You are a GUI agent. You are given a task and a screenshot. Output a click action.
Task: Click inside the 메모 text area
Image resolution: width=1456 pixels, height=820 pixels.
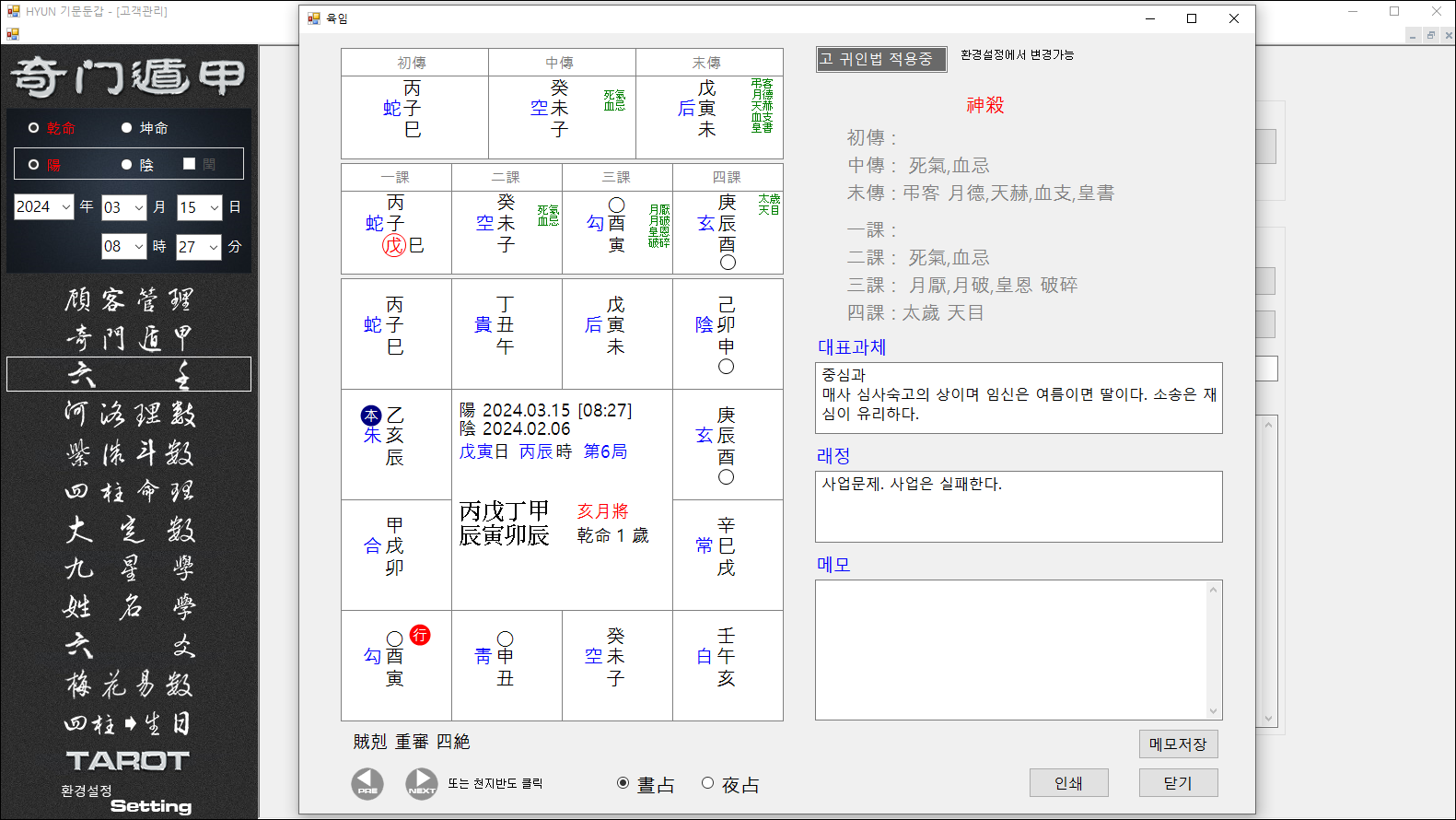(1010, 650)
